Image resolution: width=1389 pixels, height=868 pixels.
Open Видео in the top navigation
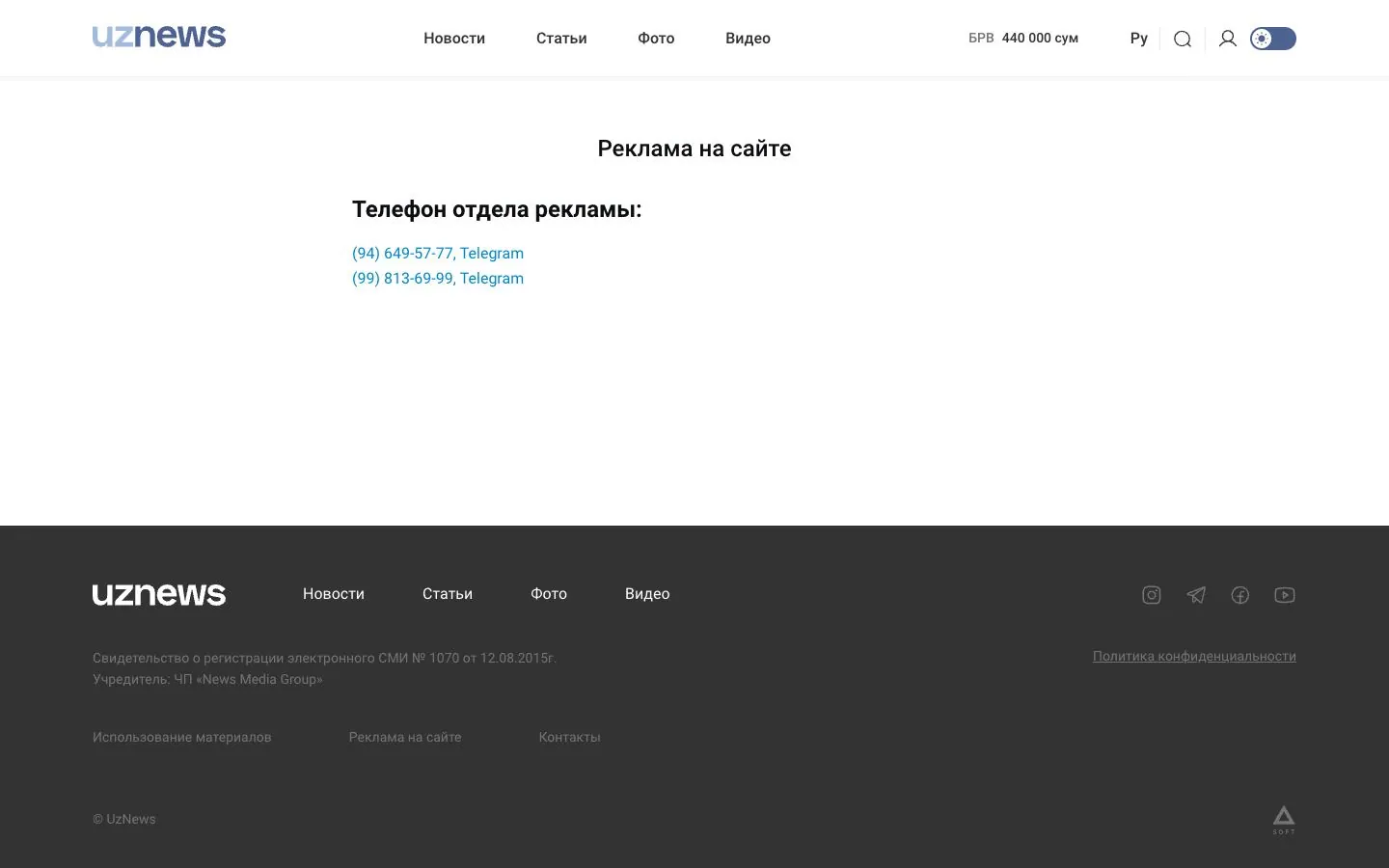(x=748, y=39)
